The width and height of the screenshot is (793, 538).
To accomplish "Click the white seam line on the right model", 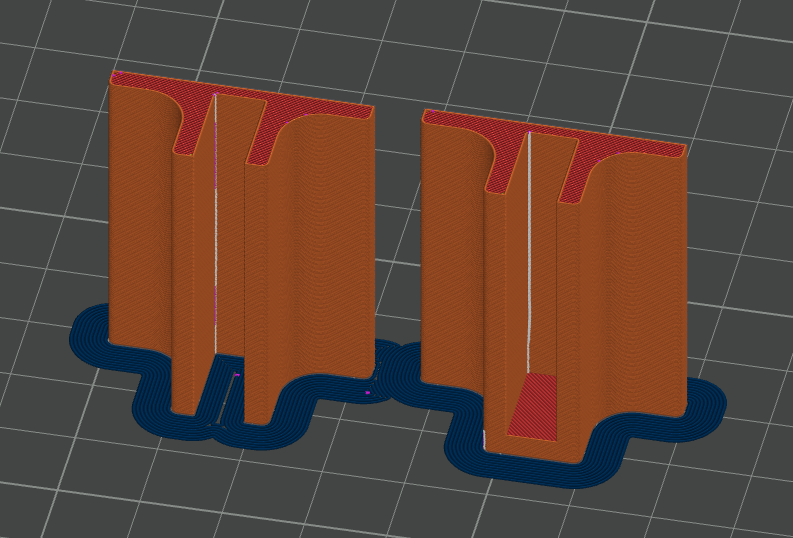I will point(529,253).
